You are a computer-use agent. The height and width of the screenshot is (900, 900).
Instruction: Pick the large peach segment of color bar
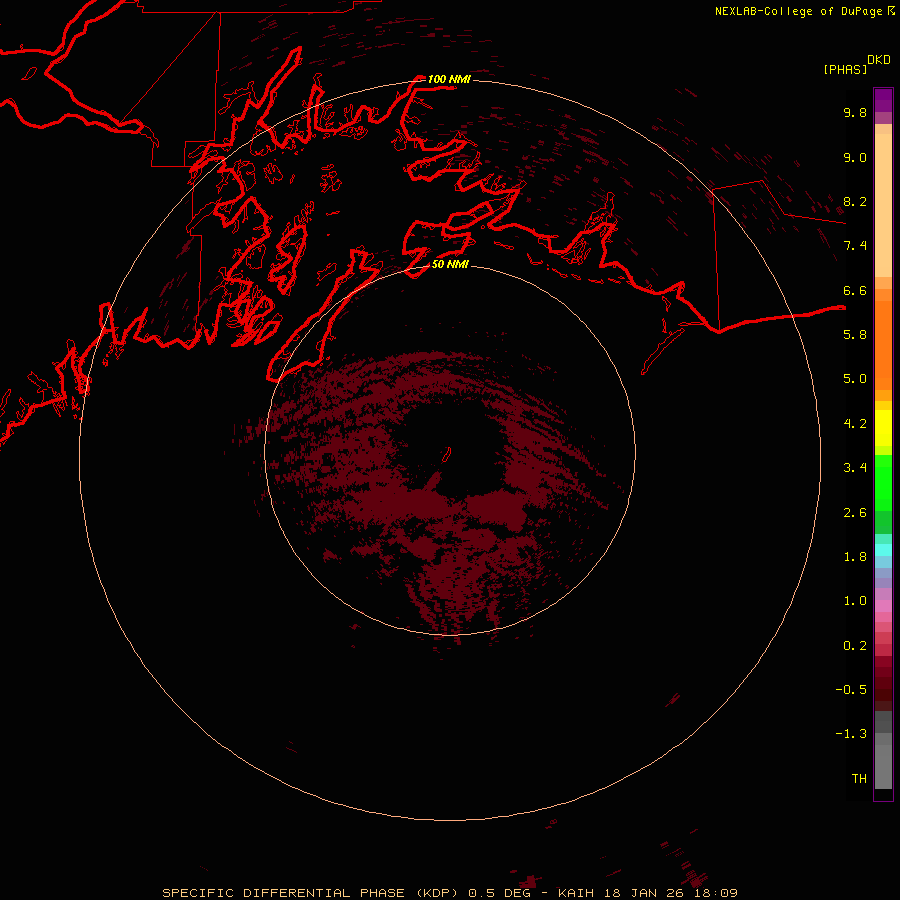pyautogui.click(x=883, y=205)
